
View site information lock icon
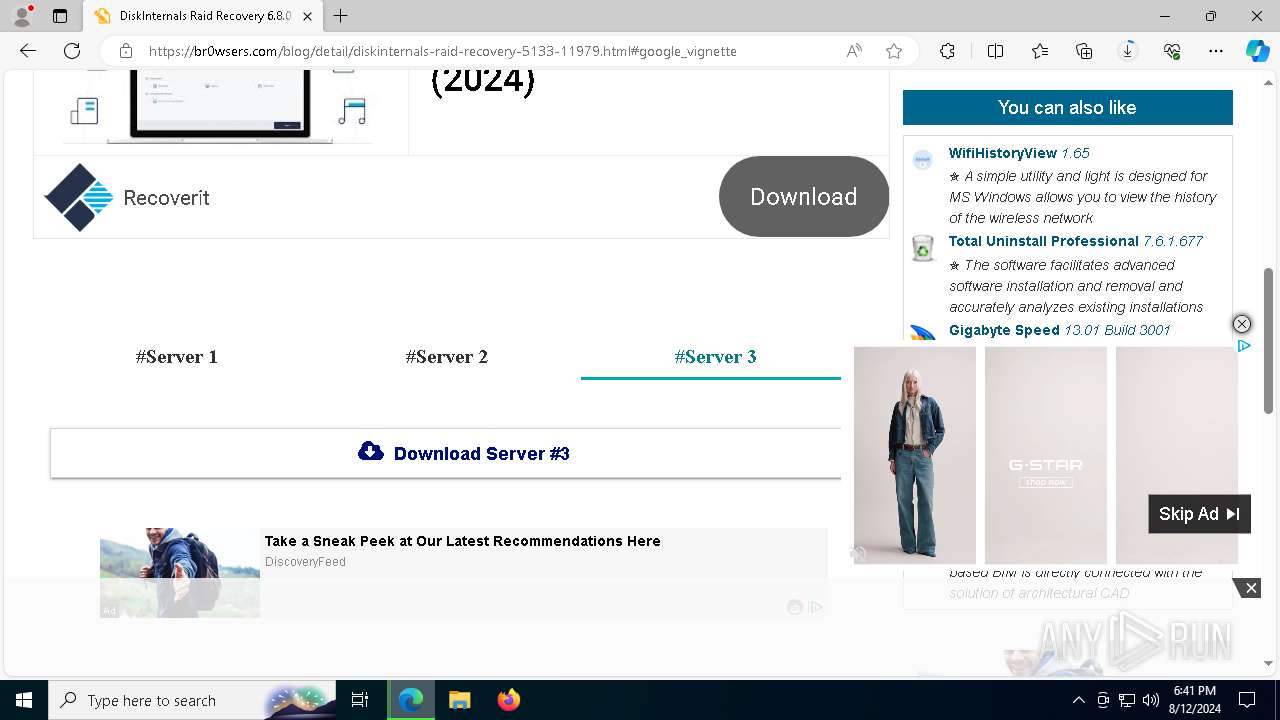point(125,51)
